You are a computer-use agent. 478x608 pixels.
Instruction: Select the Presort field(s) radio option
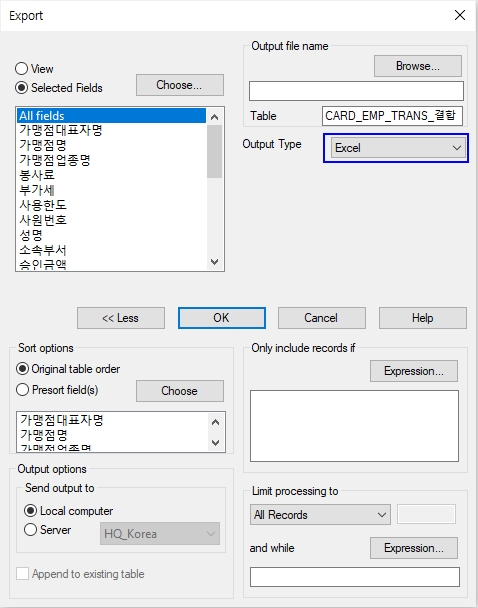[22, 390]
